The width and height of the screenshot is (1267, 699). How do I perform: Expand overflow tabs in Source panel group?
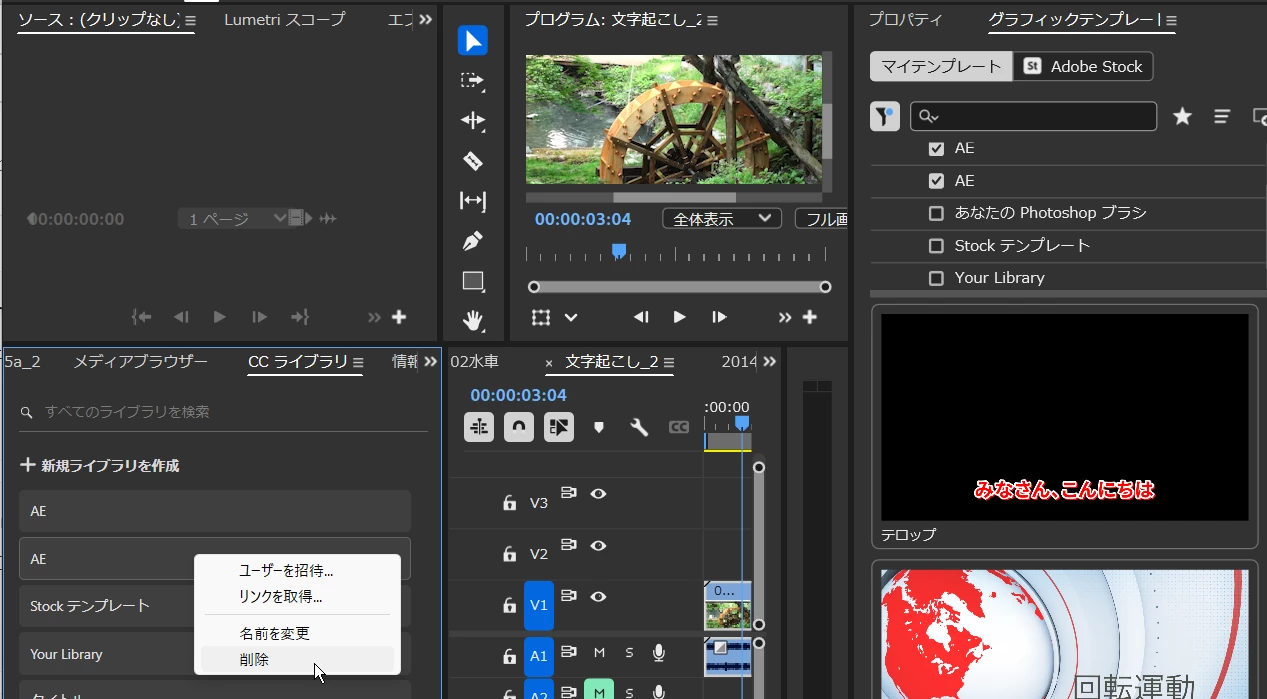[x=426, y=19]
